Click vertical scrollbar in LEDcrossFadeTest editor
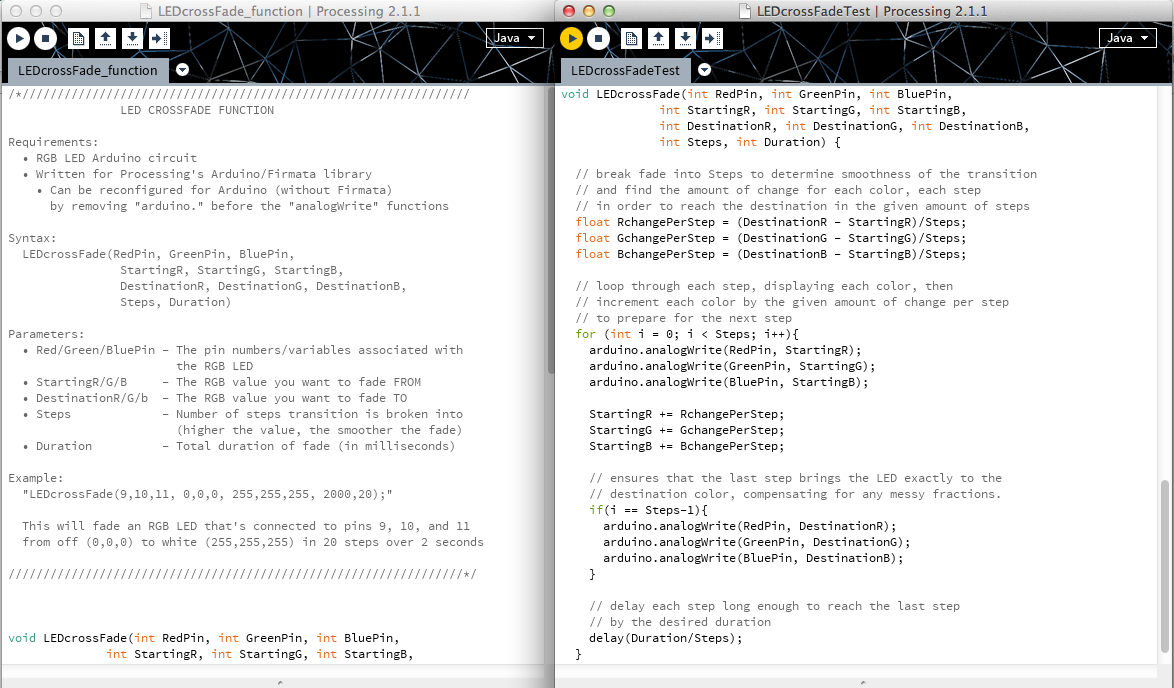Viewport: 1174px width, 688px height. coord(1165,565)
